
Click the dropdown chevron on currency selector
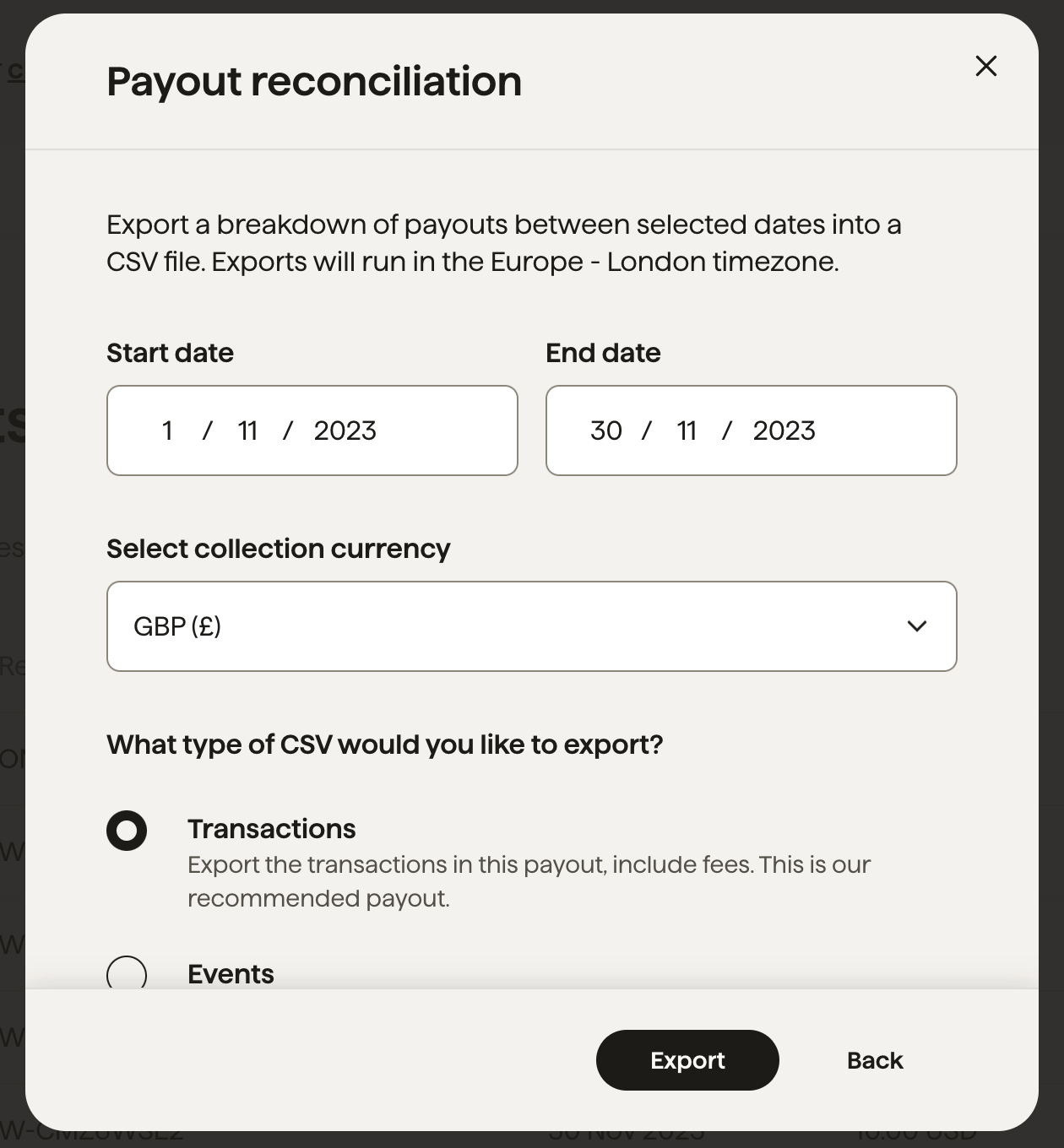pyautogui.click(x=917, y=626)
